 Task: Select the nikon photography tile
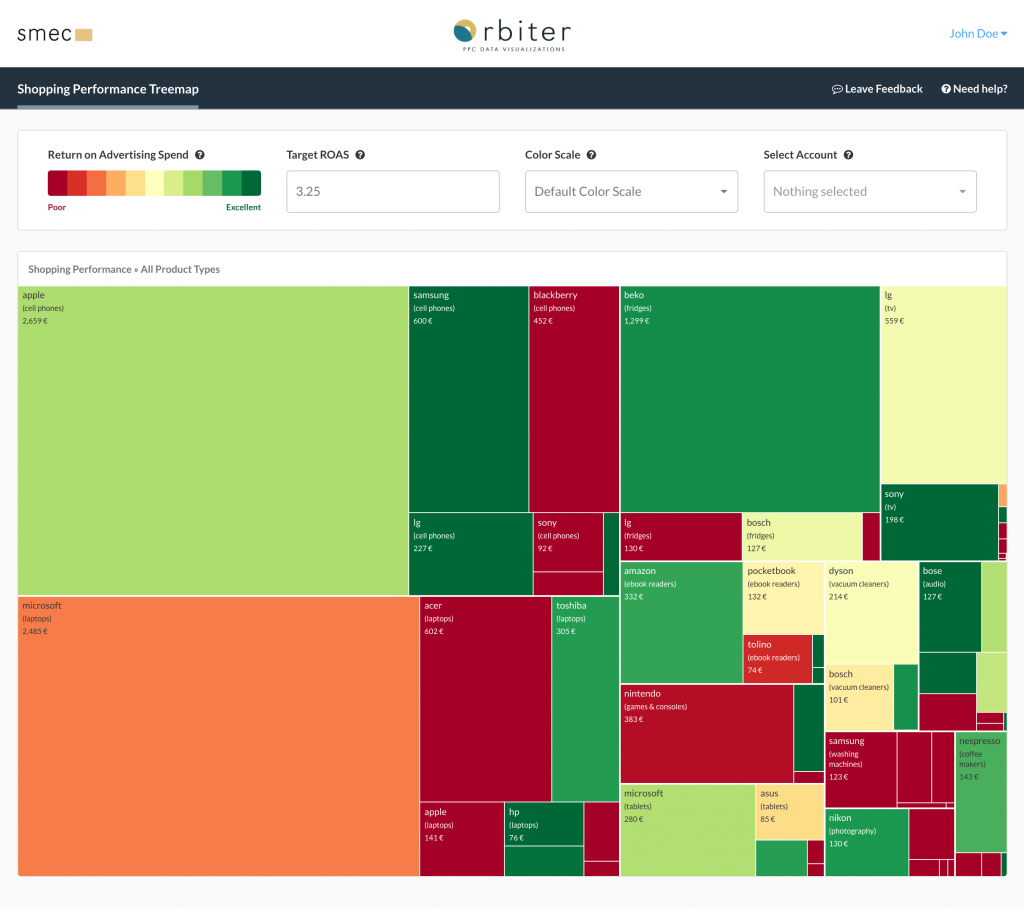click(x=867, y=842)
